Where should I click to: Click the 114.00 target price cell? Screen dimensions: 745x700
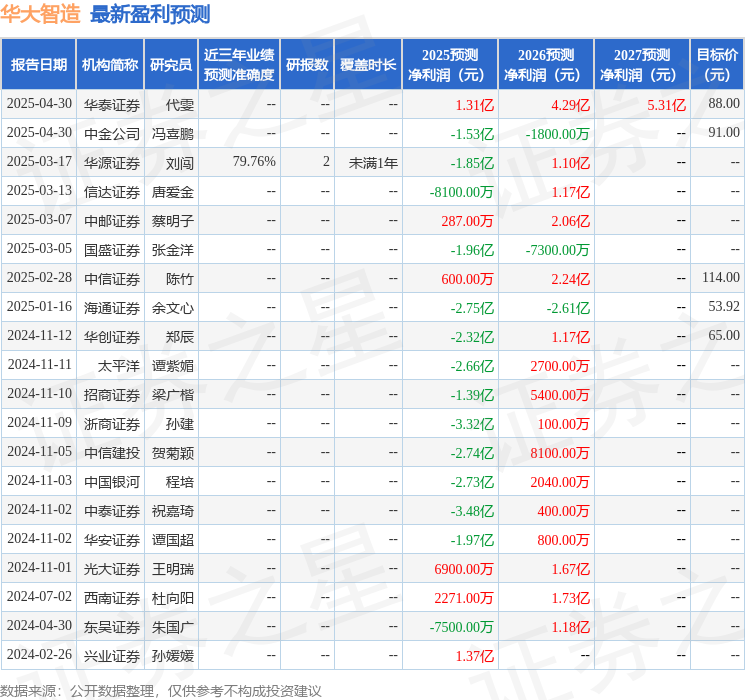(x=720, y=278)
